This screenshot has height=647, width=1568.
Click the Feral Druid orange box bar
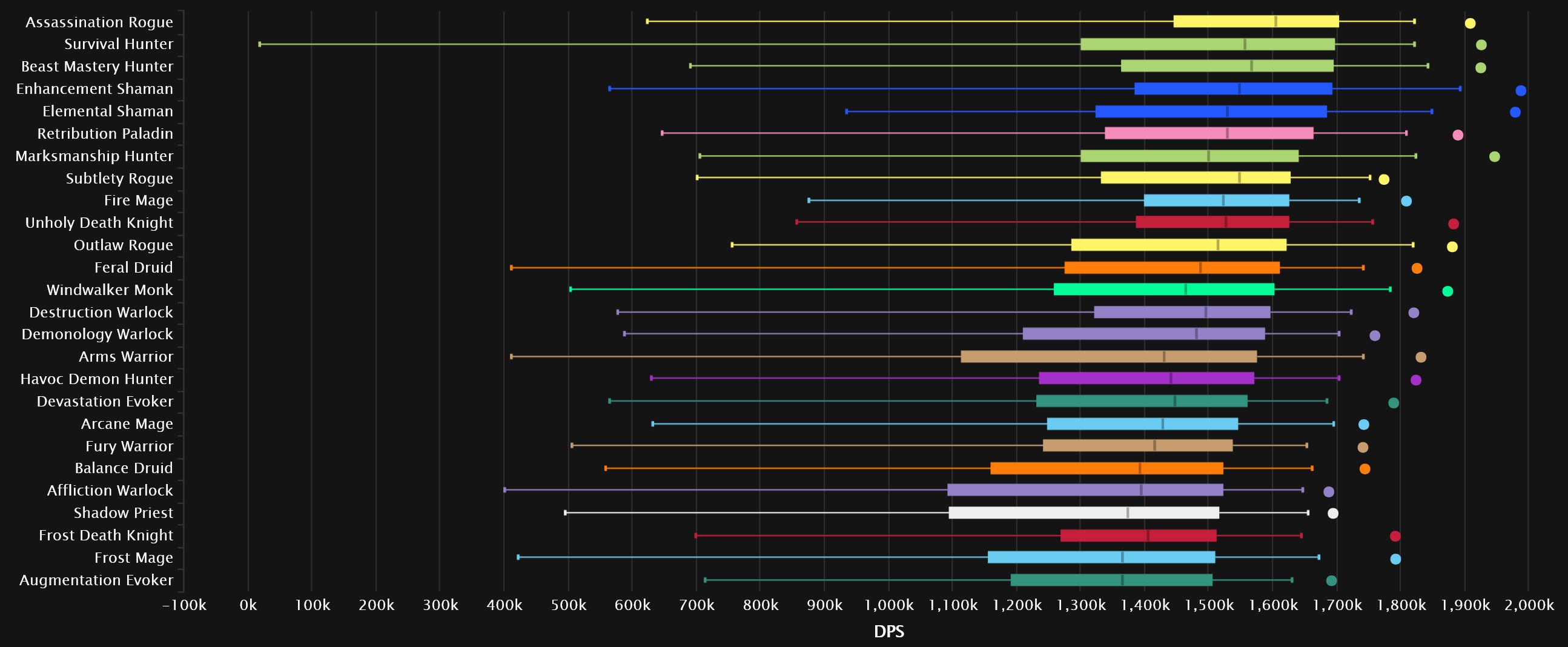tap(1172, 268)
